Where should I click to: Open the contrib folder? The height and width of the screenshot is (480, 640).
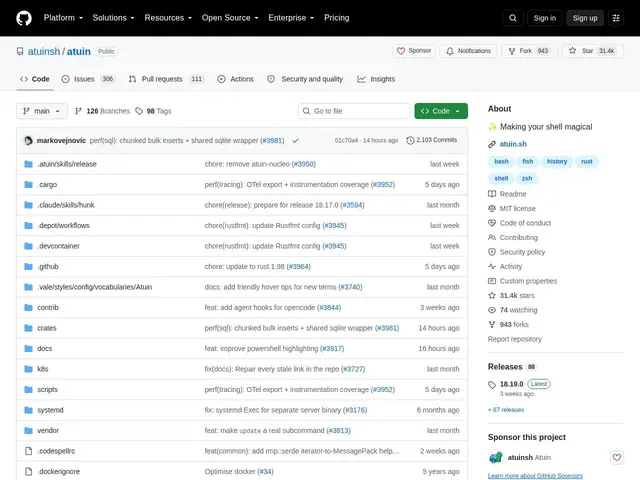(x=48, y=307)
